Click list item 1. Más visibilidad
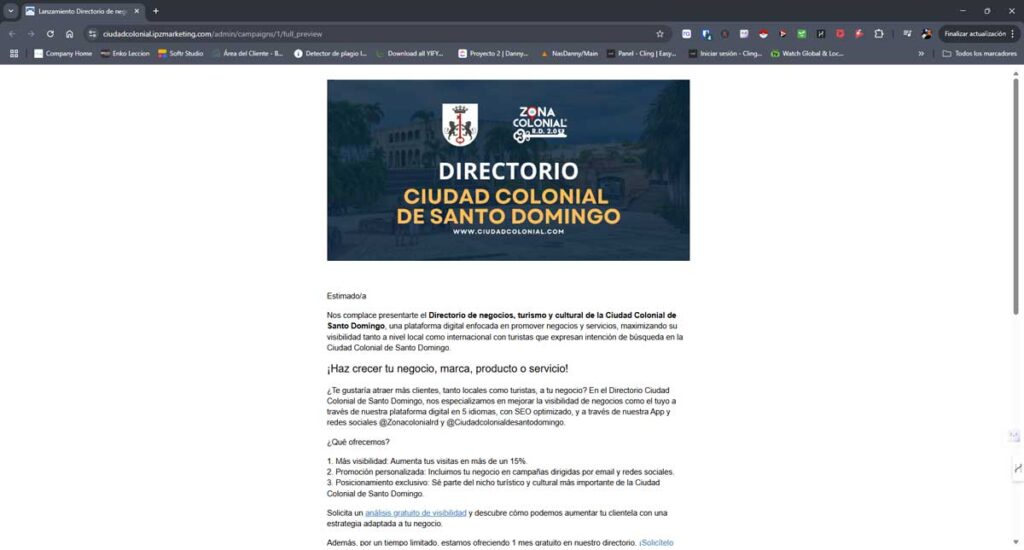The height and width of the screenshot is (550, 1024). (426, 461)
